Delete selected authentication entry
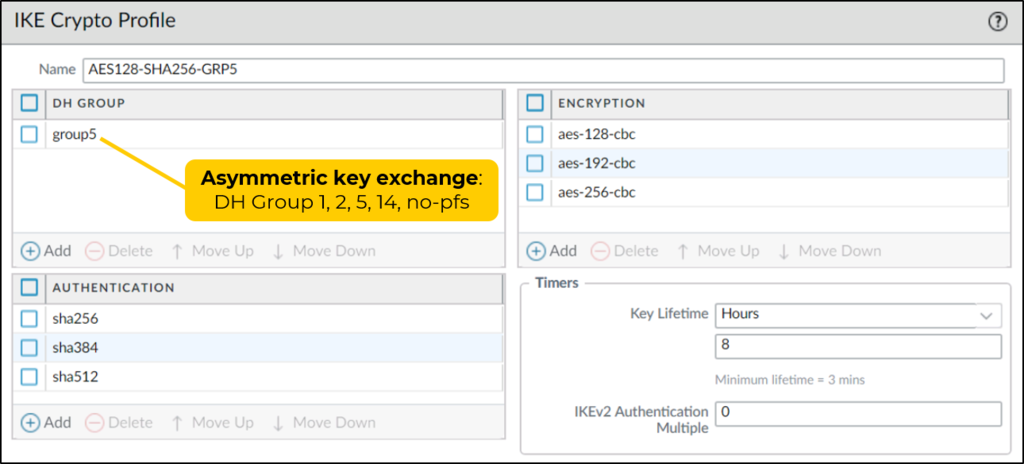 click(119, 423)
